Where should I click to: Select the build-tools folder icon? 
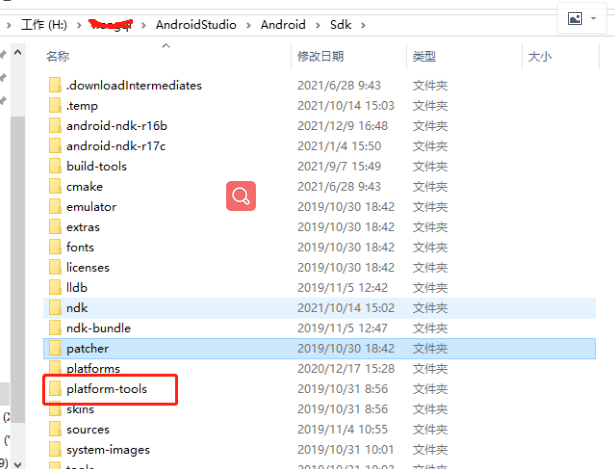[55, 166]
